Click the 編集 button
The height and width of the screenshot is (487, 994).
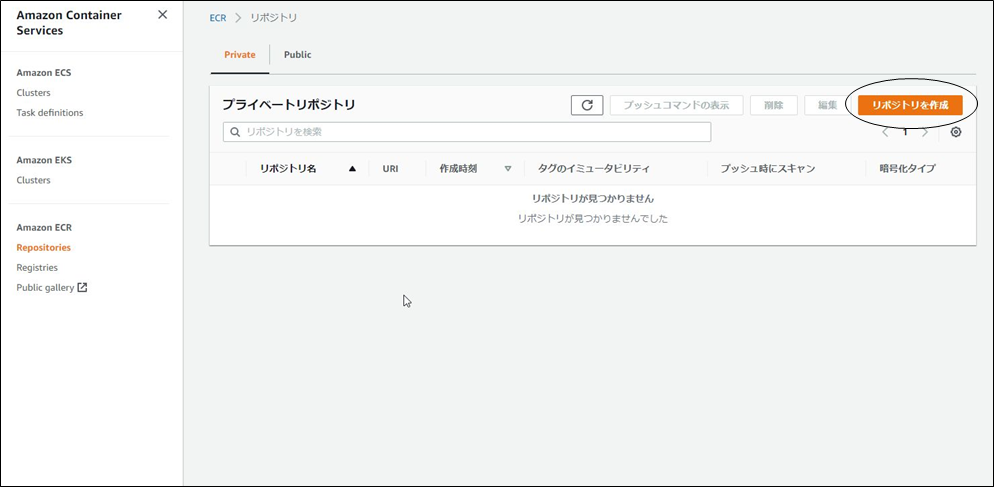(x=828, y=105)
